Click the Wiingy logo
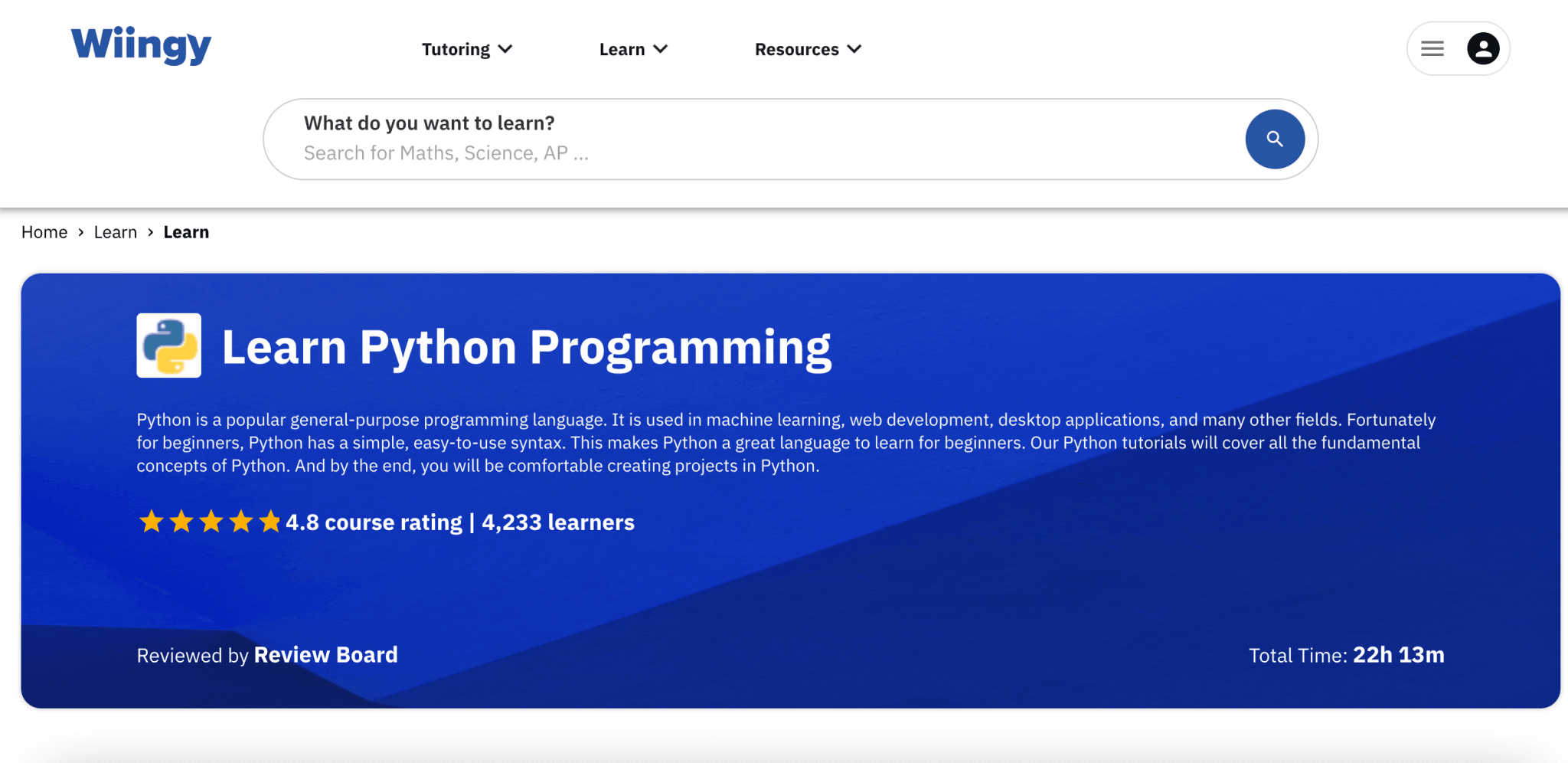The height and width of the screenshot is (763, 1568). pyautogui.click(x=141, y=46)
